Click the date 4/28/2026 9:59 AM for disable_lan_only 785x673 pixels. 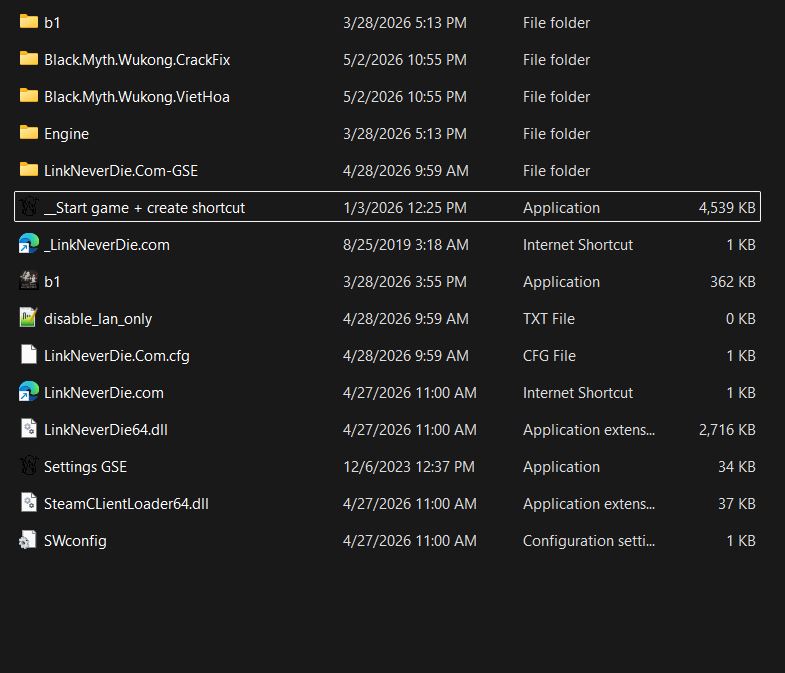click(406, 319)
